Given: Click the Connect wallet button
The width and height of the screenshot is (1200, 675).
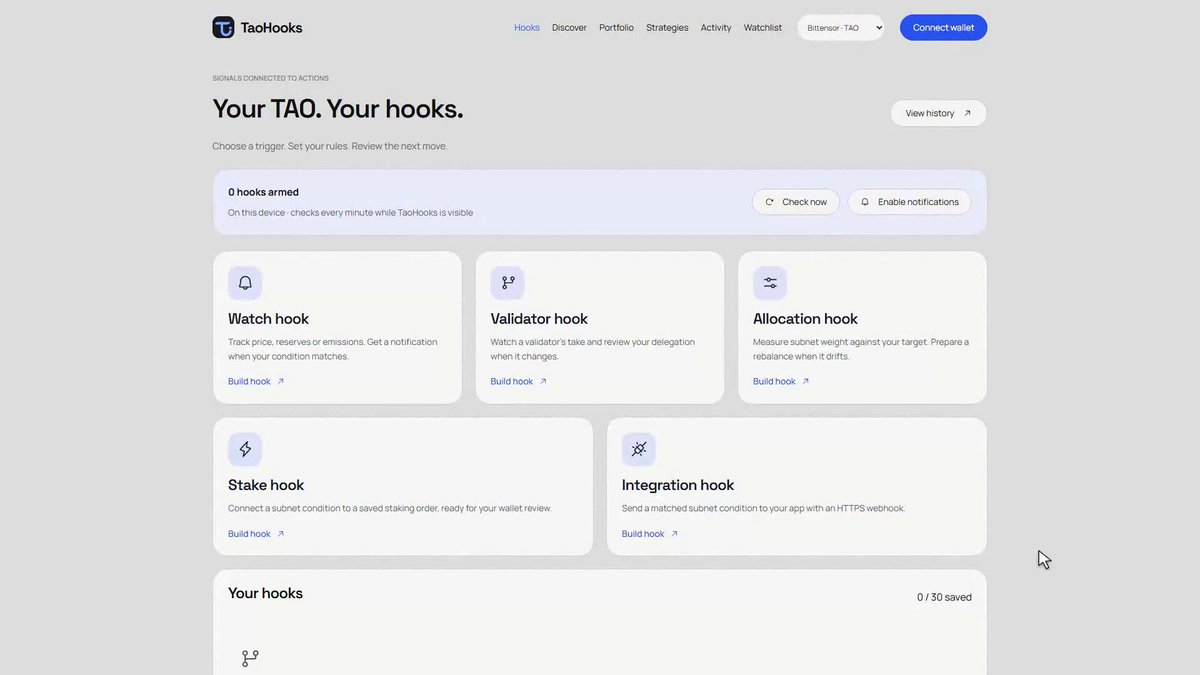Looking at the screenshot, I should [x=943, y=28].
